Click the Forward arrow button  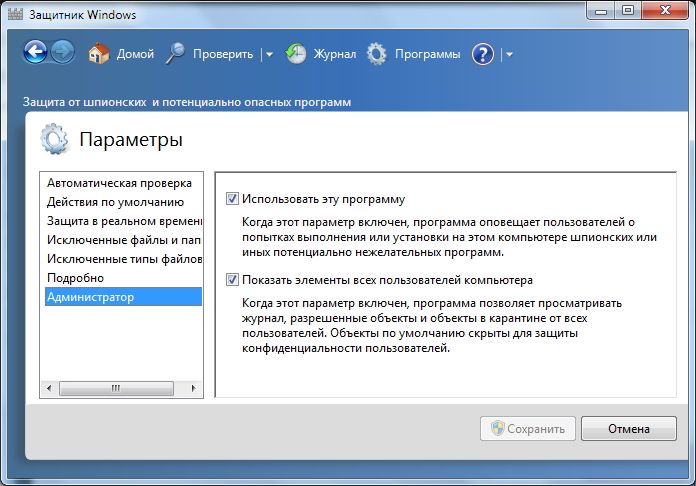63,54
